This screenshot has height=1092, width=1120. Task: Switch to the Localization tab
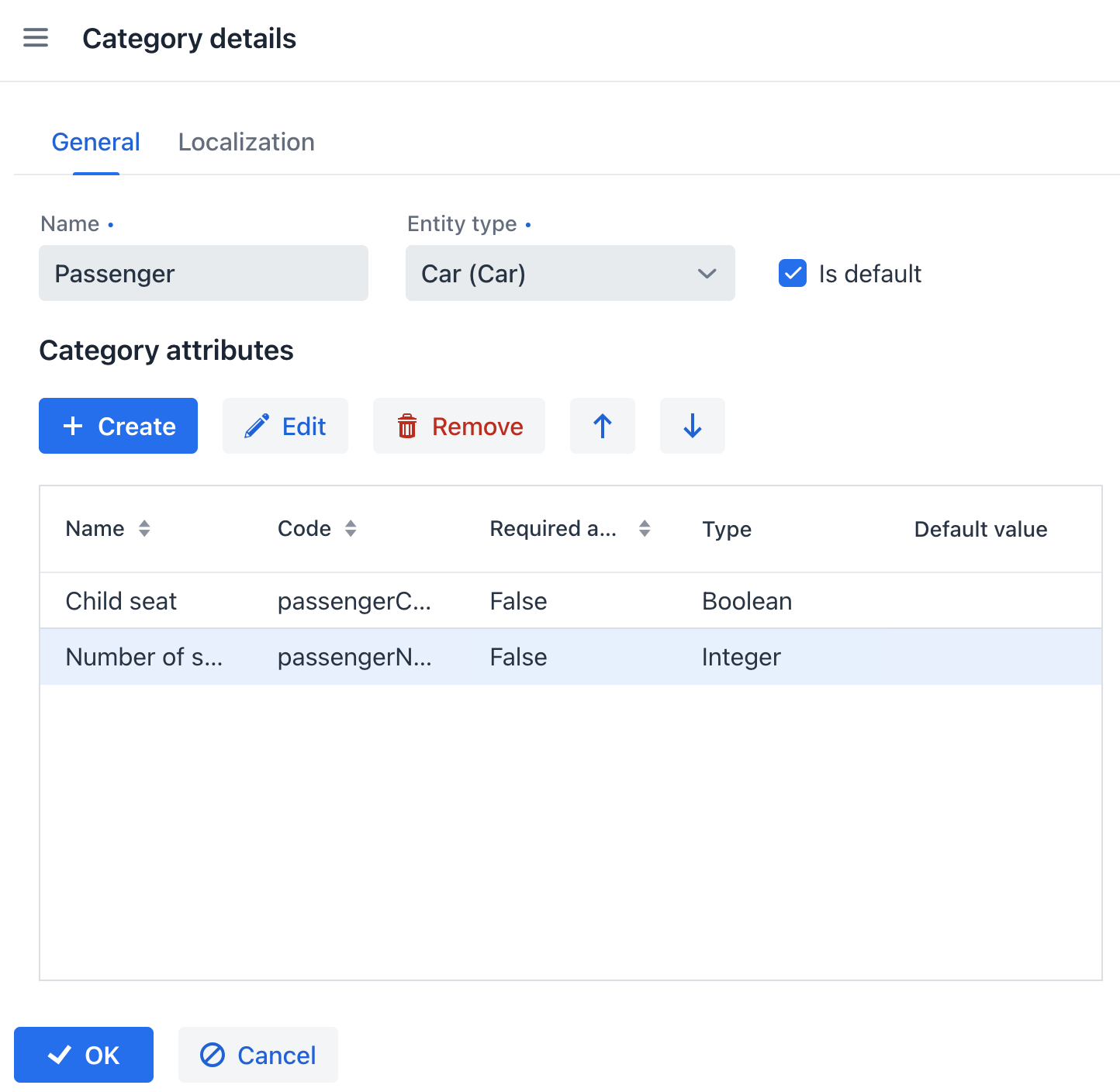(x=246, y=142)
